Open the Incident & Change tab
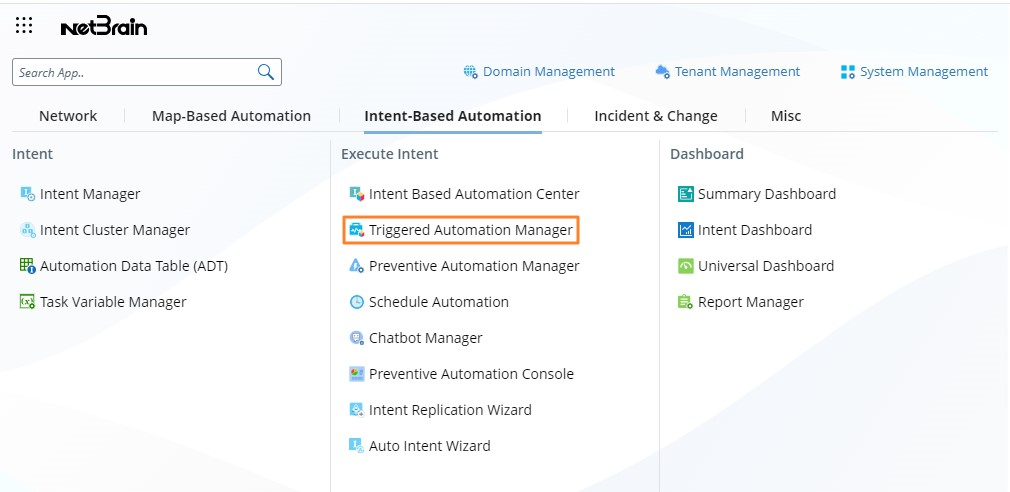This screenshot has height=492, width=1010. 655,116
